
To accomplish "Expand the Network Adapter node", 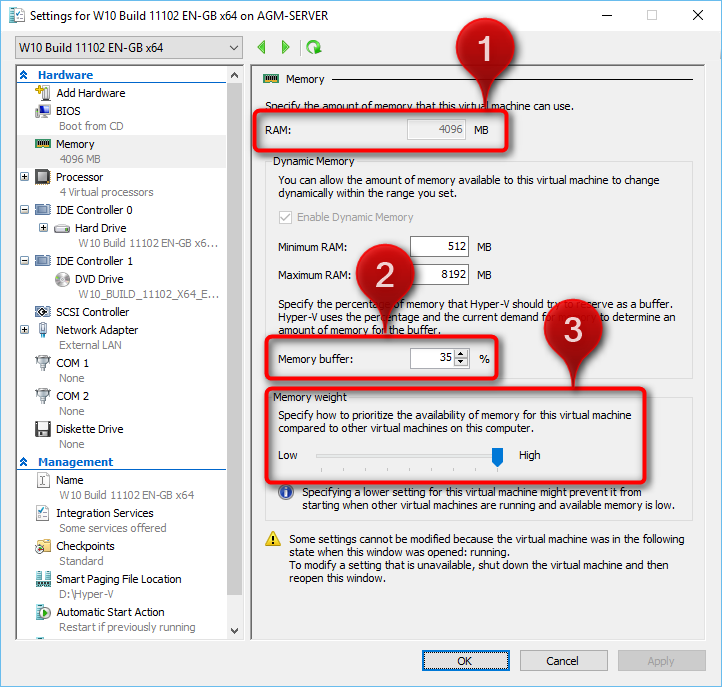I will click(25, 330).
